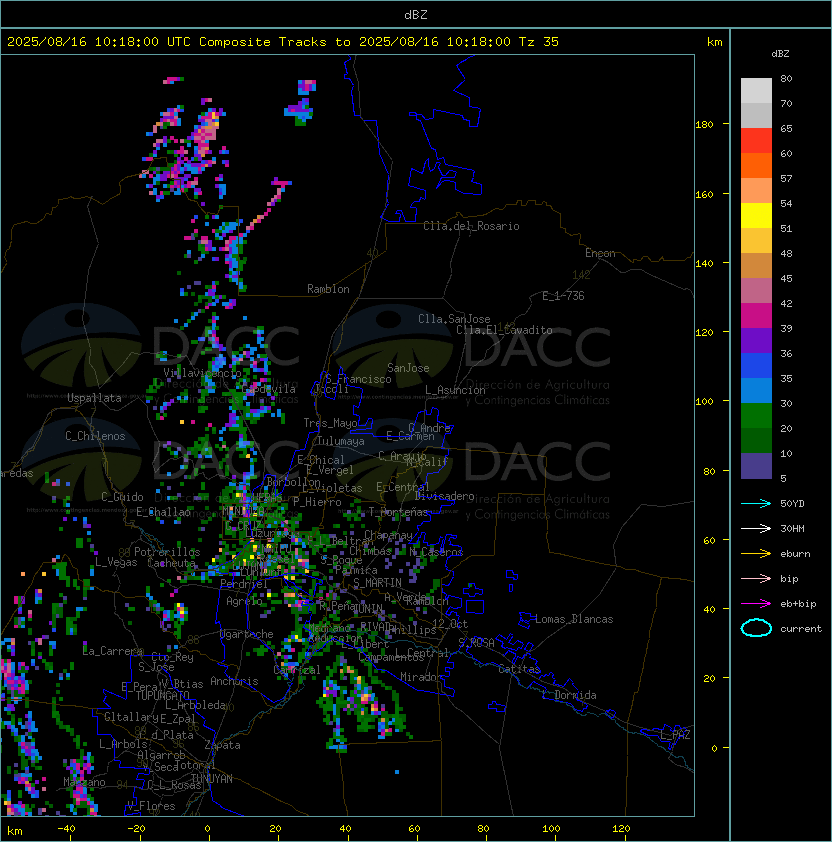Click the 'Chapanay' map label

point(388,535)
